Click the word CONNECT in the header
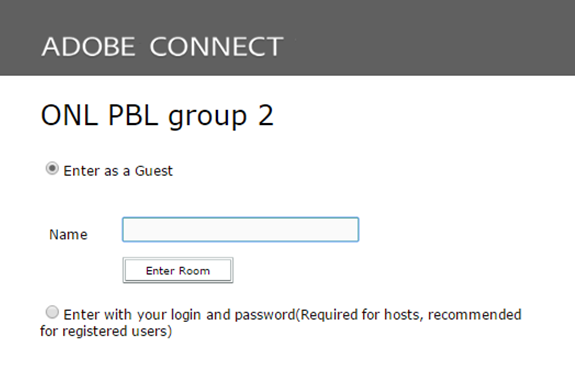Viewport: 575px width, 370px height. coord(216,47)
